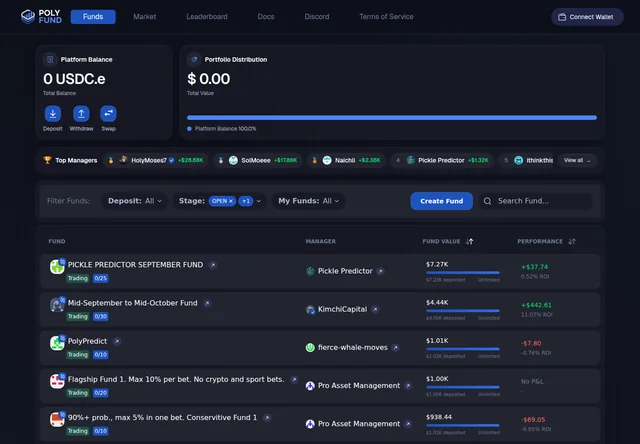Go to the Market tab
640x444 pixels.
[144, 17]
